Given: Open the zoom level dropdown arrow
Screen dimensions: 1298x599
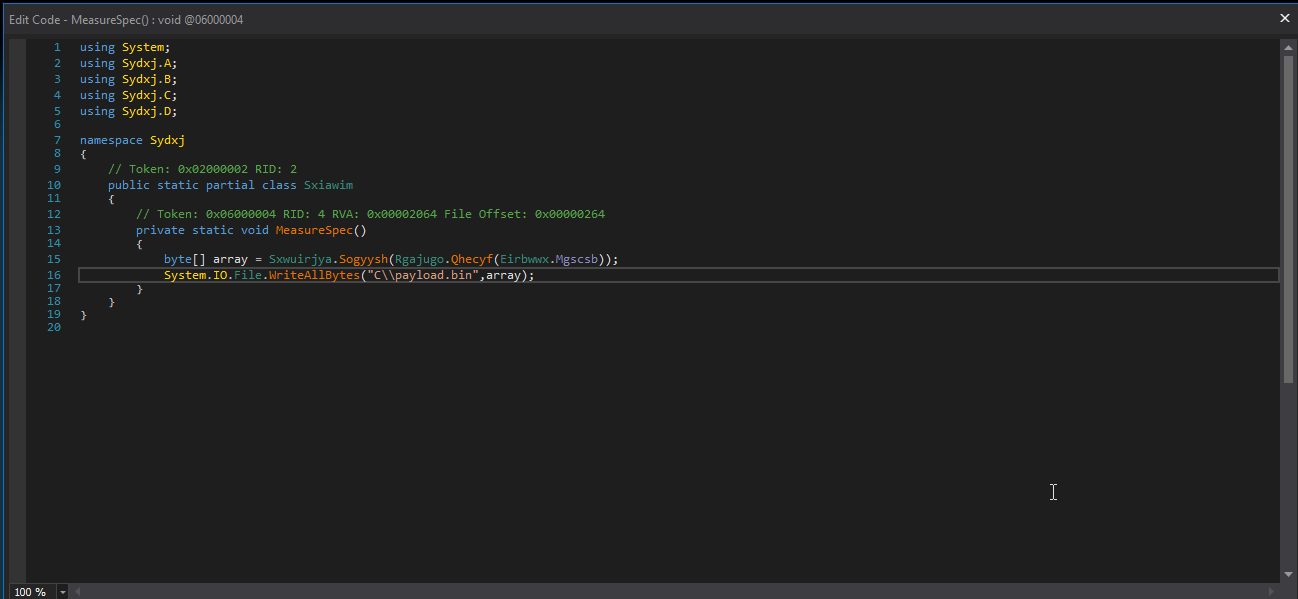Looking at the screenshot, I should coord(61,591).
